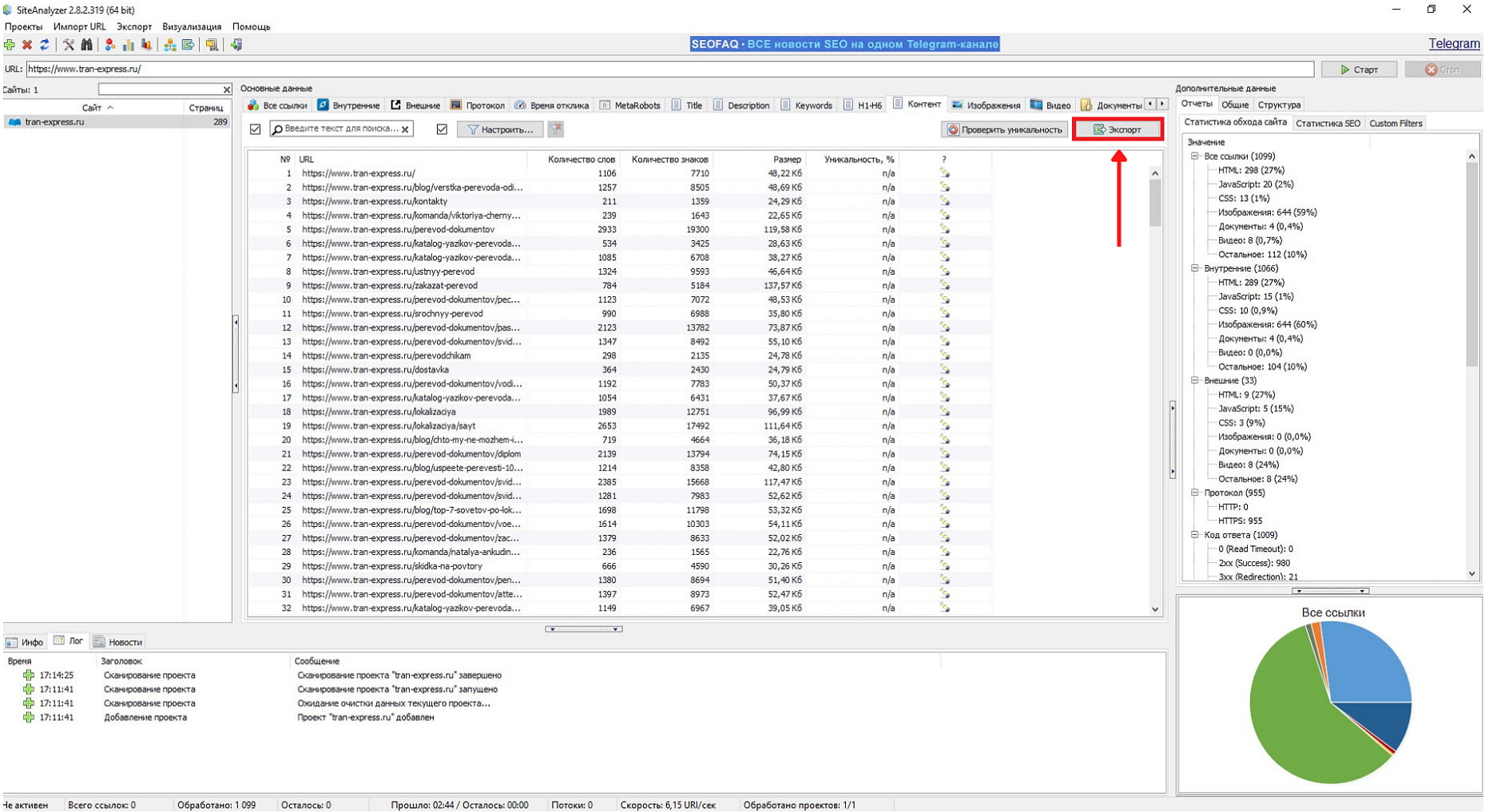Click the red X delete project icon
Viewport: 1485px width, 812px height.
(x=27, y=45)
